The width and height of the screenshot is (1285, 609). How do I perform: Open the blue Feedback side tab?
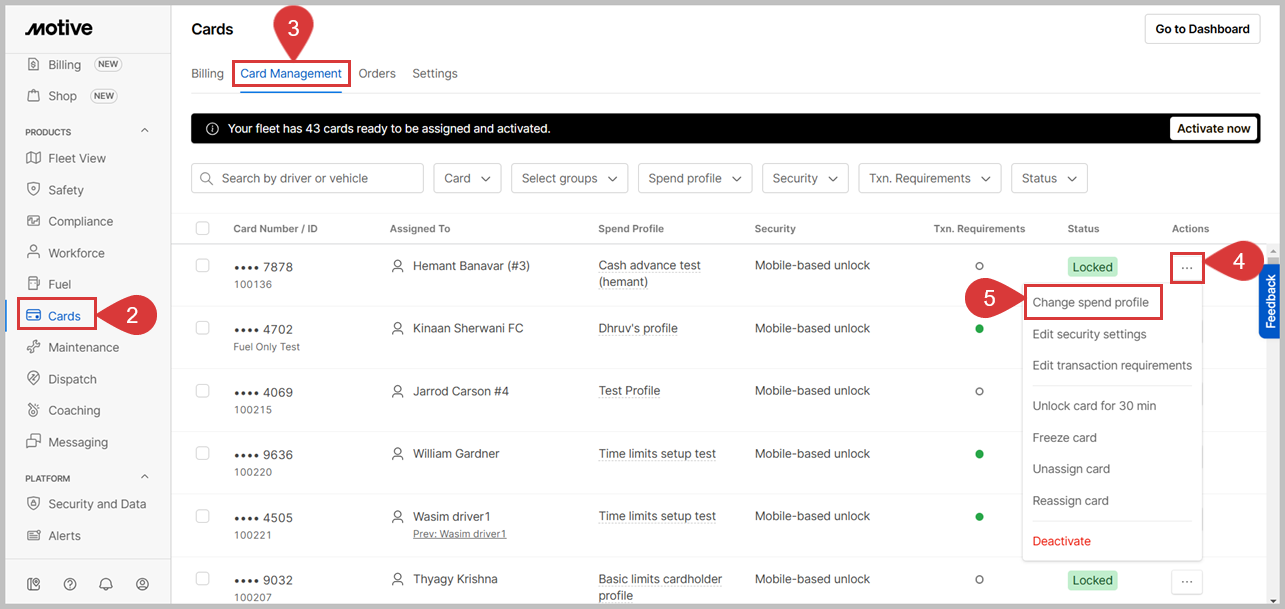coord(1270,301)
